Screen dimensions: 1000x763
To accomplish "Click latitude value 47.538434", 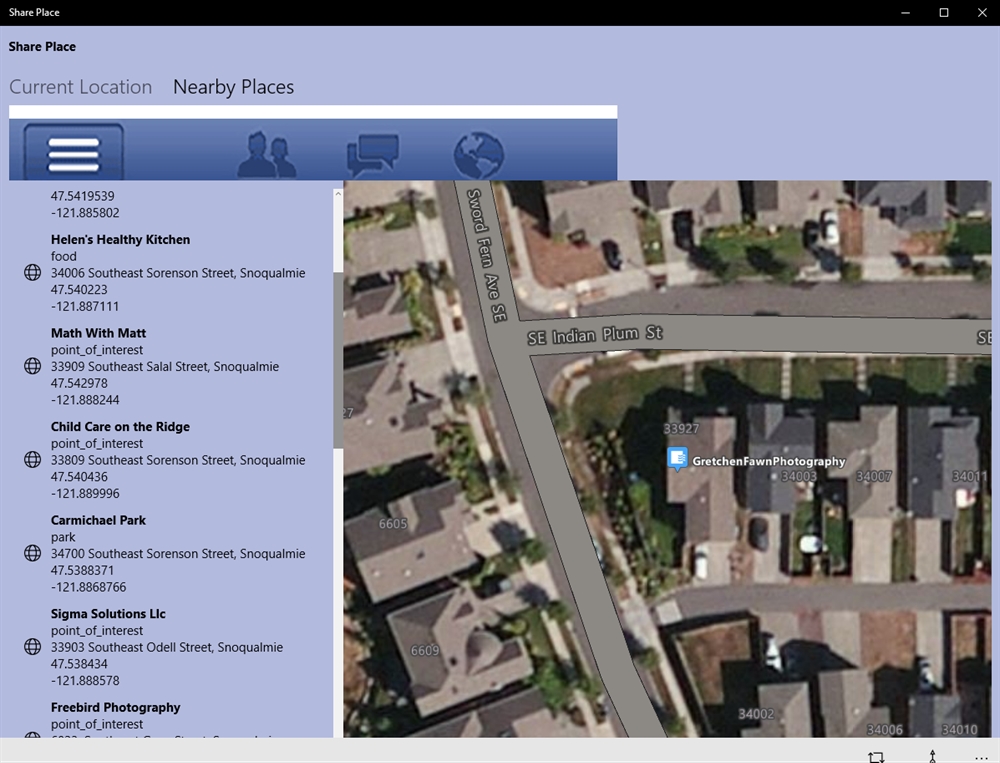I will [79, 663].
